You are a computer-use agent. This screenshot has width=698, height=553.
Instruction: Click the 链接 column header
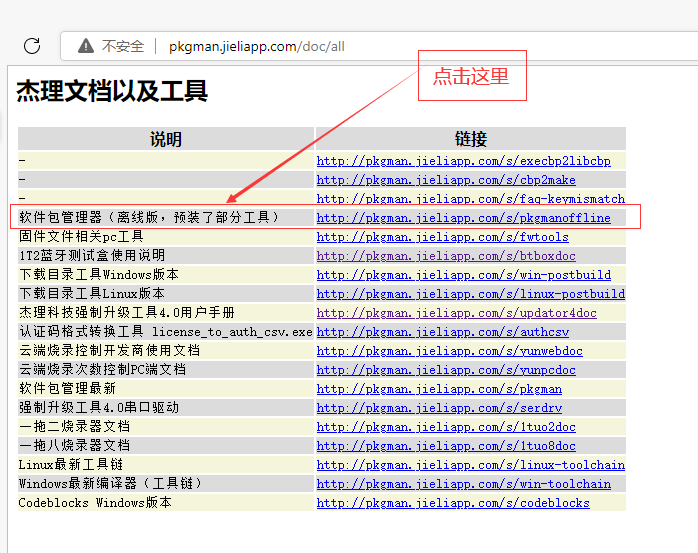pyautogui.click(x=471, y=139)
